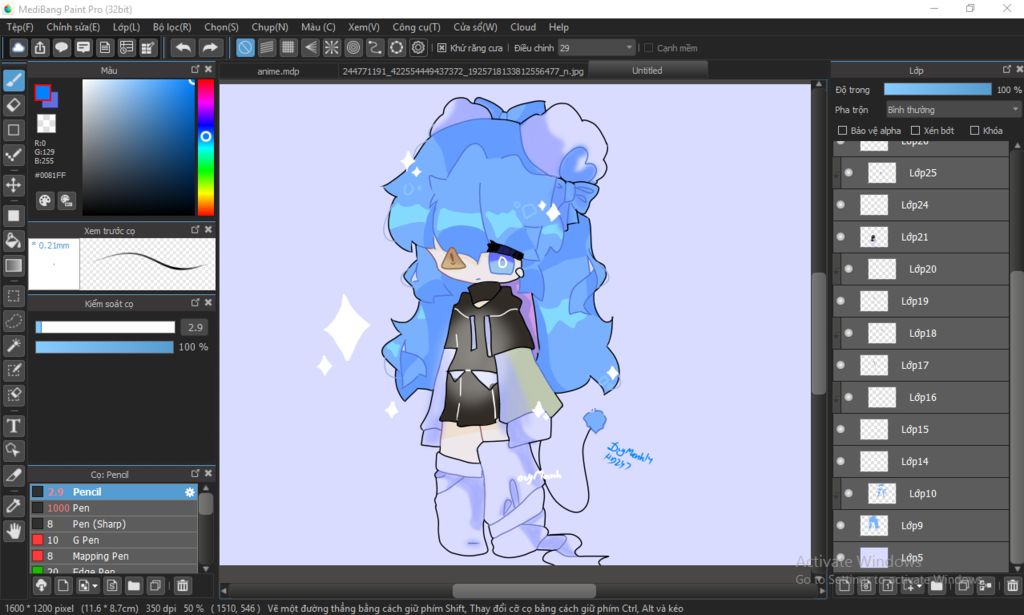Select the Move tool
The width and height of the screenshot is (1024, 615).
[14, 185]
